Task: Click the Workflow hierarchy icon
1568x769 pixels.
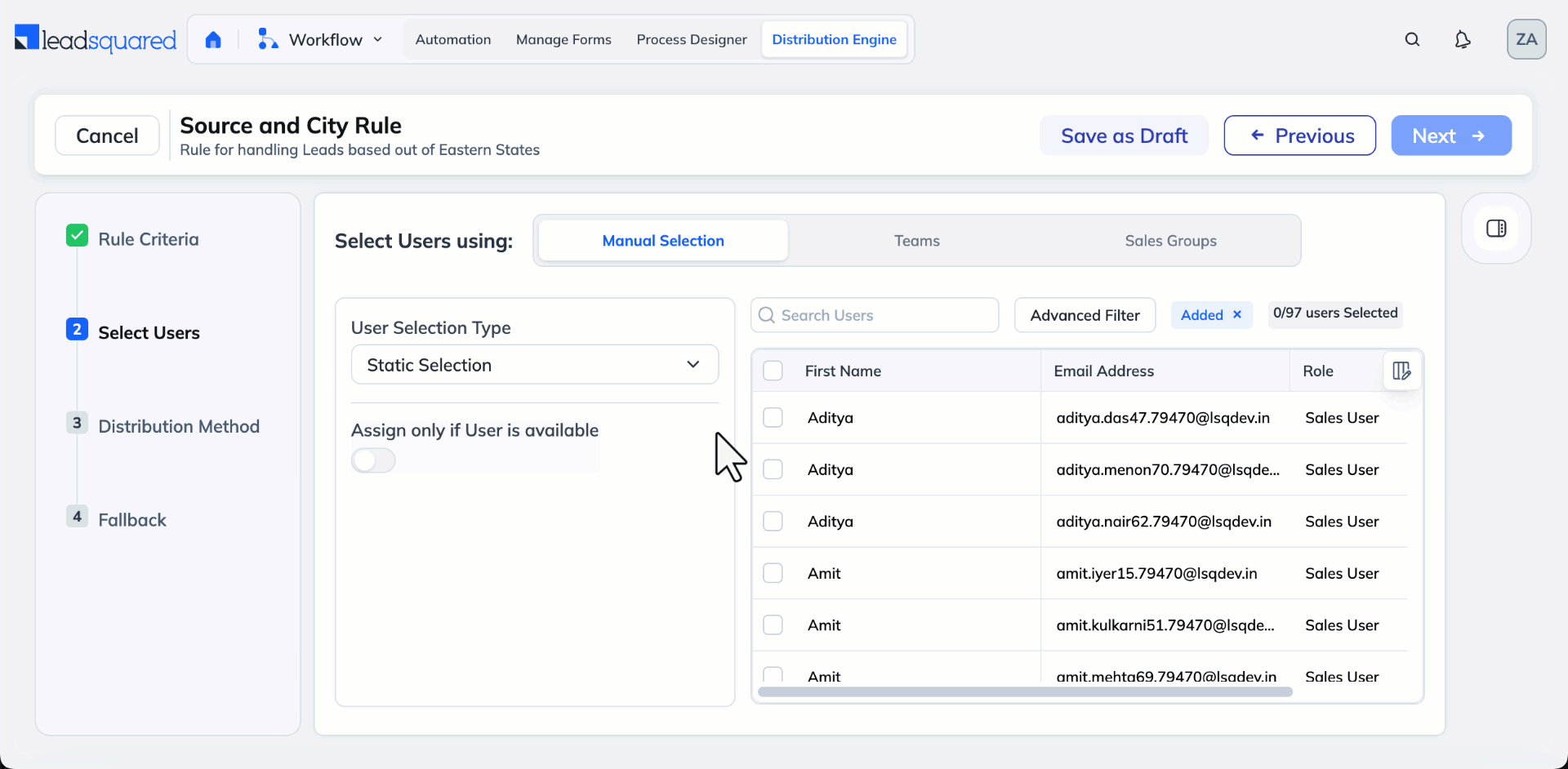Action: [x=268, y=39]
